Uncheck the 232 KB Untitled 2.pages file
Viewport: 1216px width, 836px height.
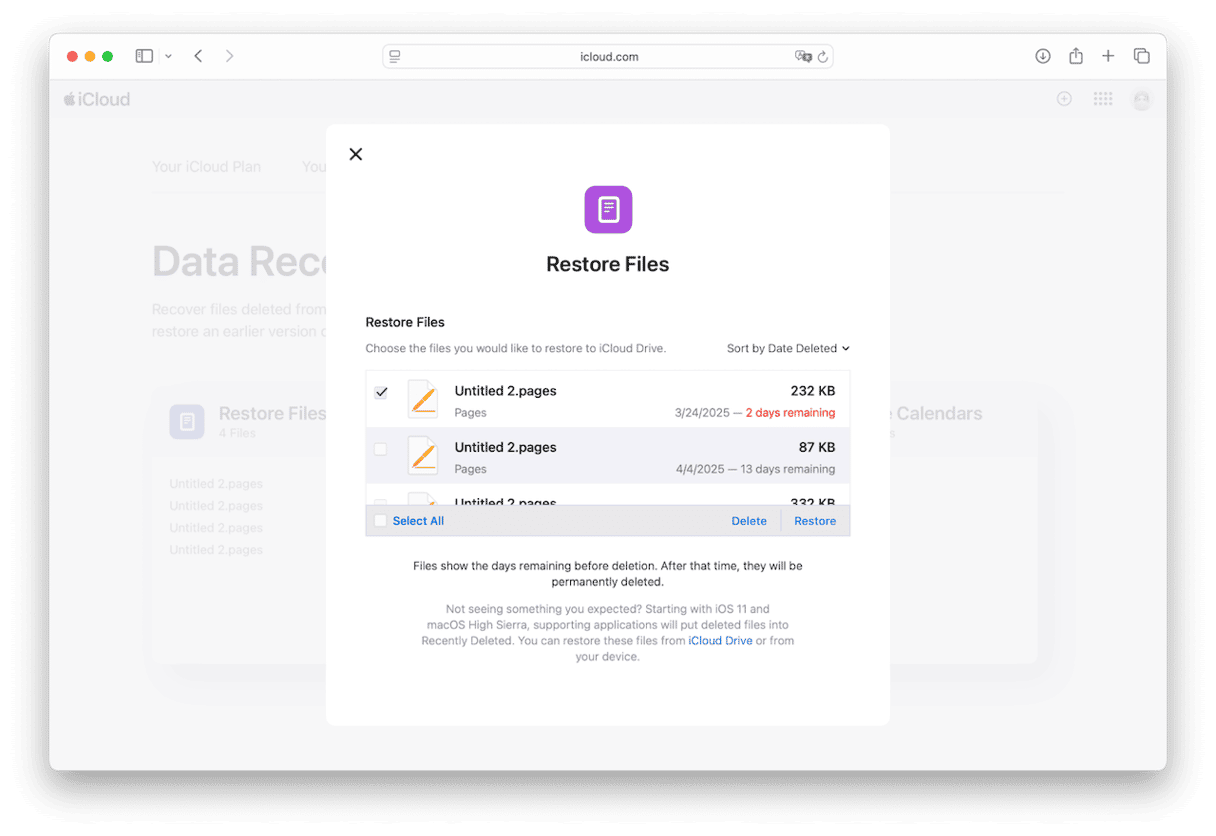tap(381, 393)
